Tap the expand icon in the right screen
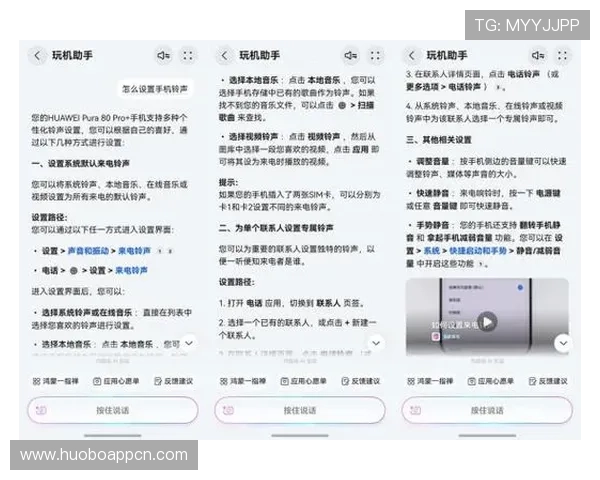 [x=562, y=56]
